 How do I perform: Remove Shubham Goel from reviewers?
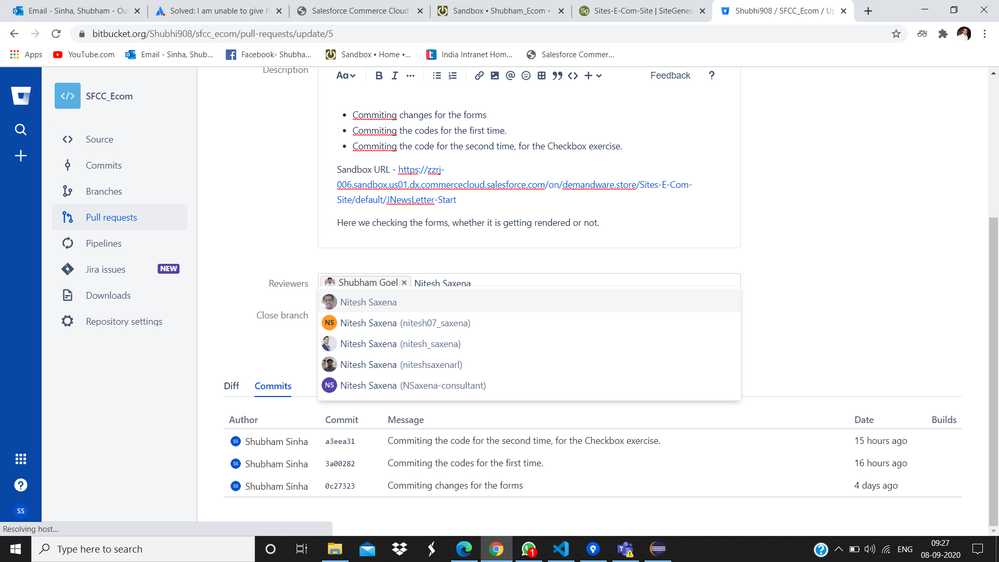point(404,282)
